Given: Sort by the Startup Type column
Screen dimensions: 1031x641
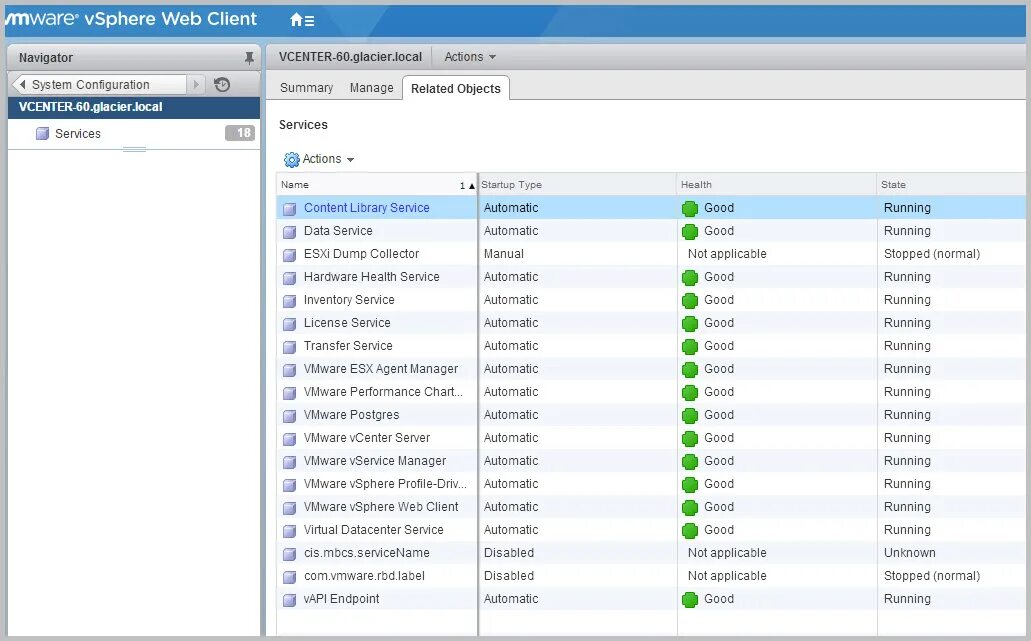Looking at the screenshot, I should click(577, 185).
